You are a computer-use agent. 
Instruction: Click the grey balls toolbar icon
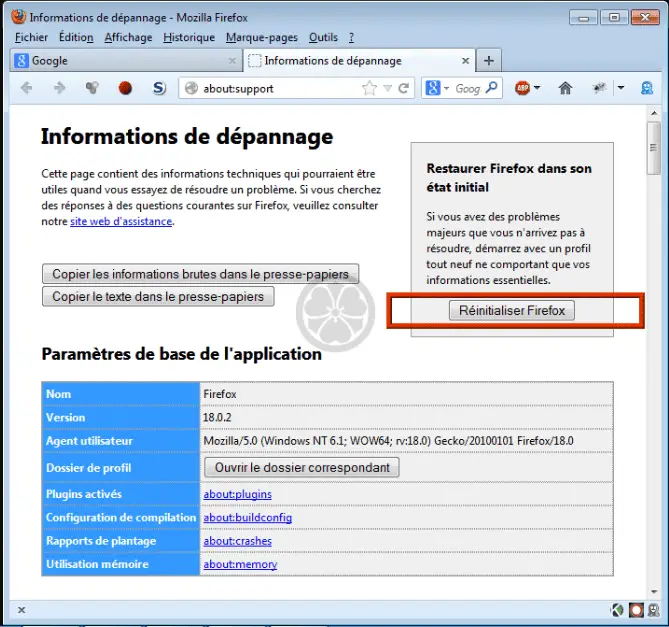coord(92,88)
